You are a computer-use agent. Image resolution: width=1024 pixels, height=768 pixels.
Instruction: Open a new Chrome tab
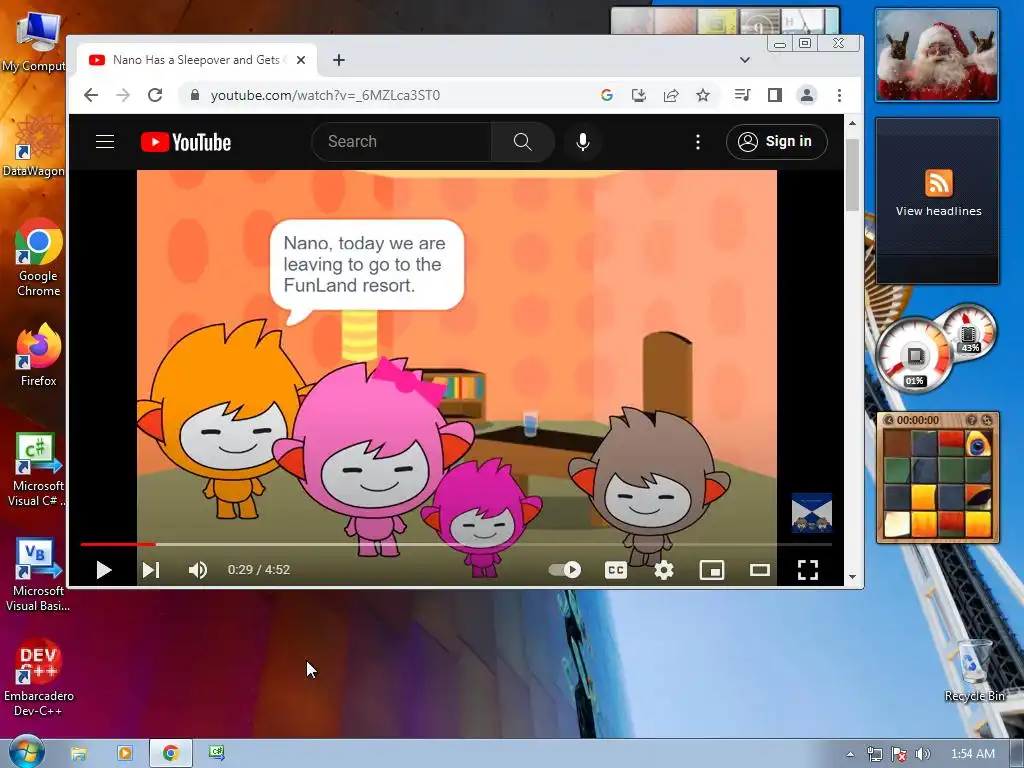[338, 60]
